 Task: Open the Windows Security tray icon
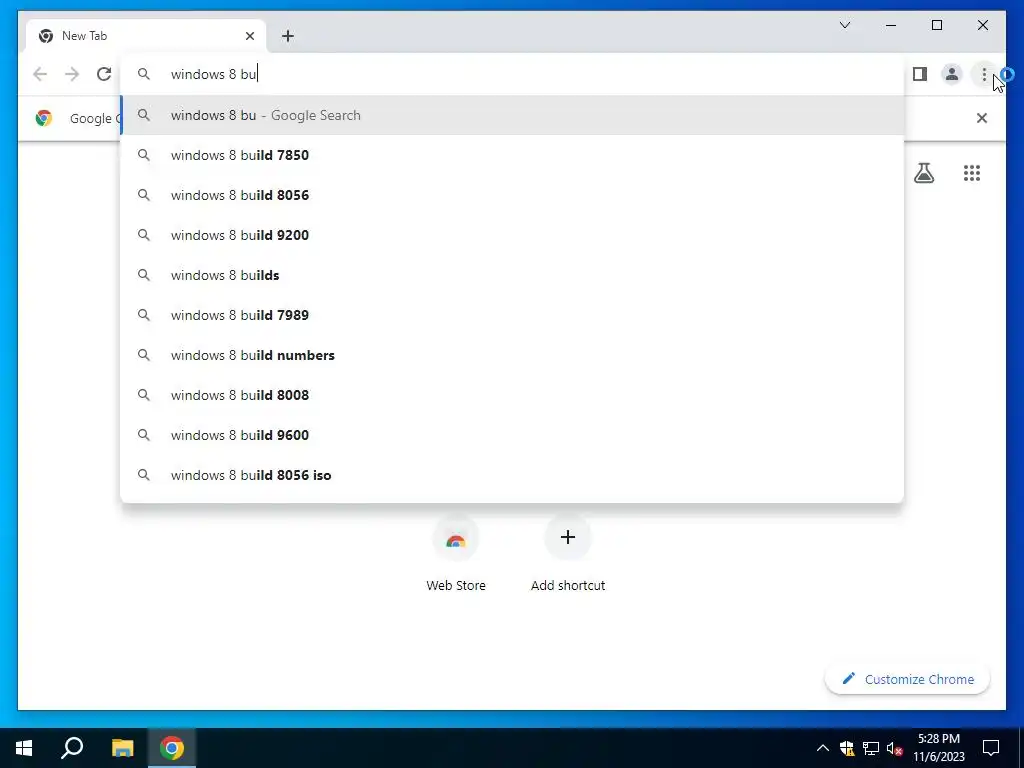(847, 748)
